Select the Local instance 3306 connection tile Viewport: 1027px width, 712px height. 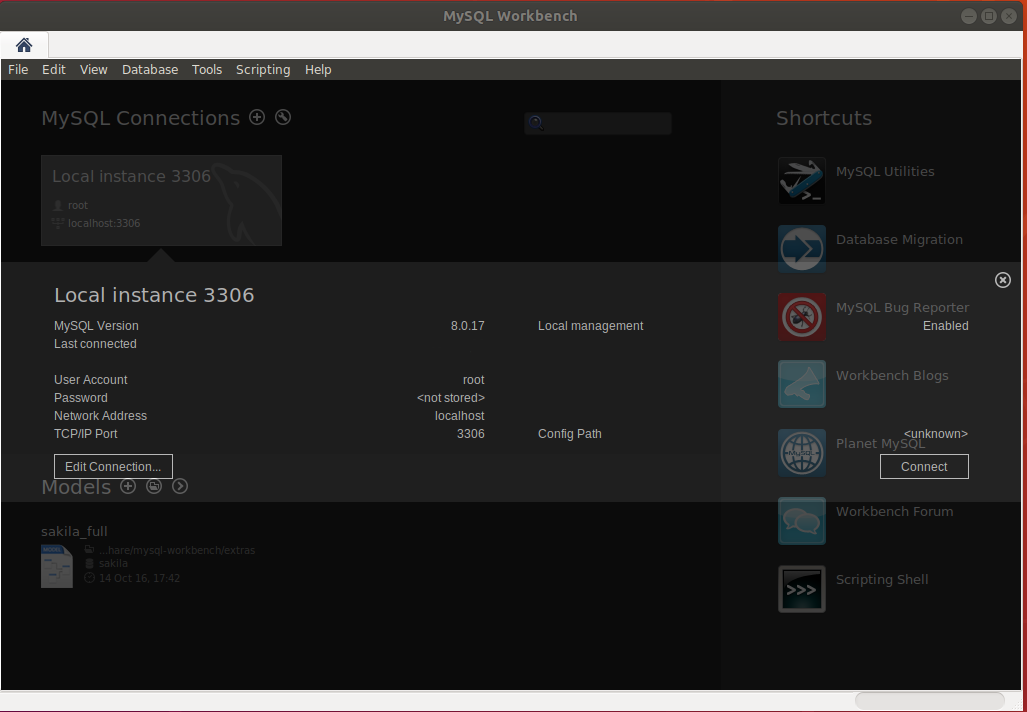(162, 200)
